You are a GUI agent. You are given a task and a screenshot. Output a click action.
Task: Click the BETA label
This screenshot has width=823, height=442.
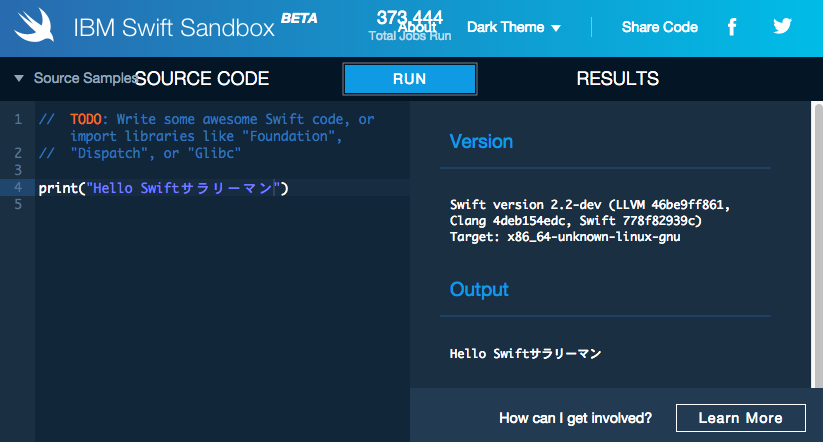coord(299,18)
